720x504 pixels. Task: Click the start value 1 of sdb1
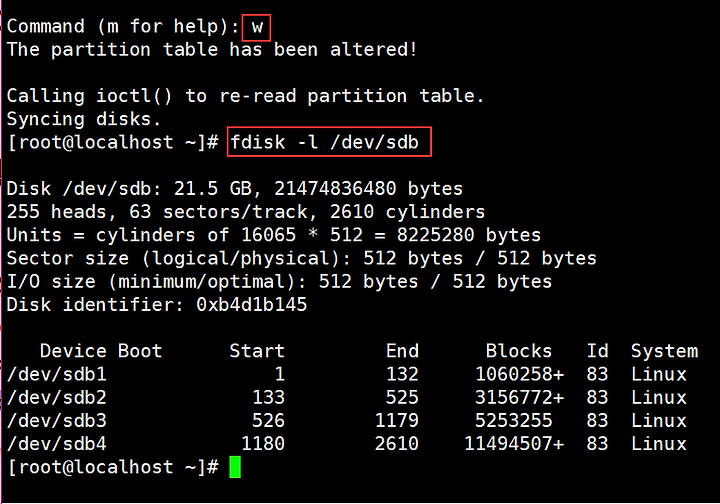(280, 374)
